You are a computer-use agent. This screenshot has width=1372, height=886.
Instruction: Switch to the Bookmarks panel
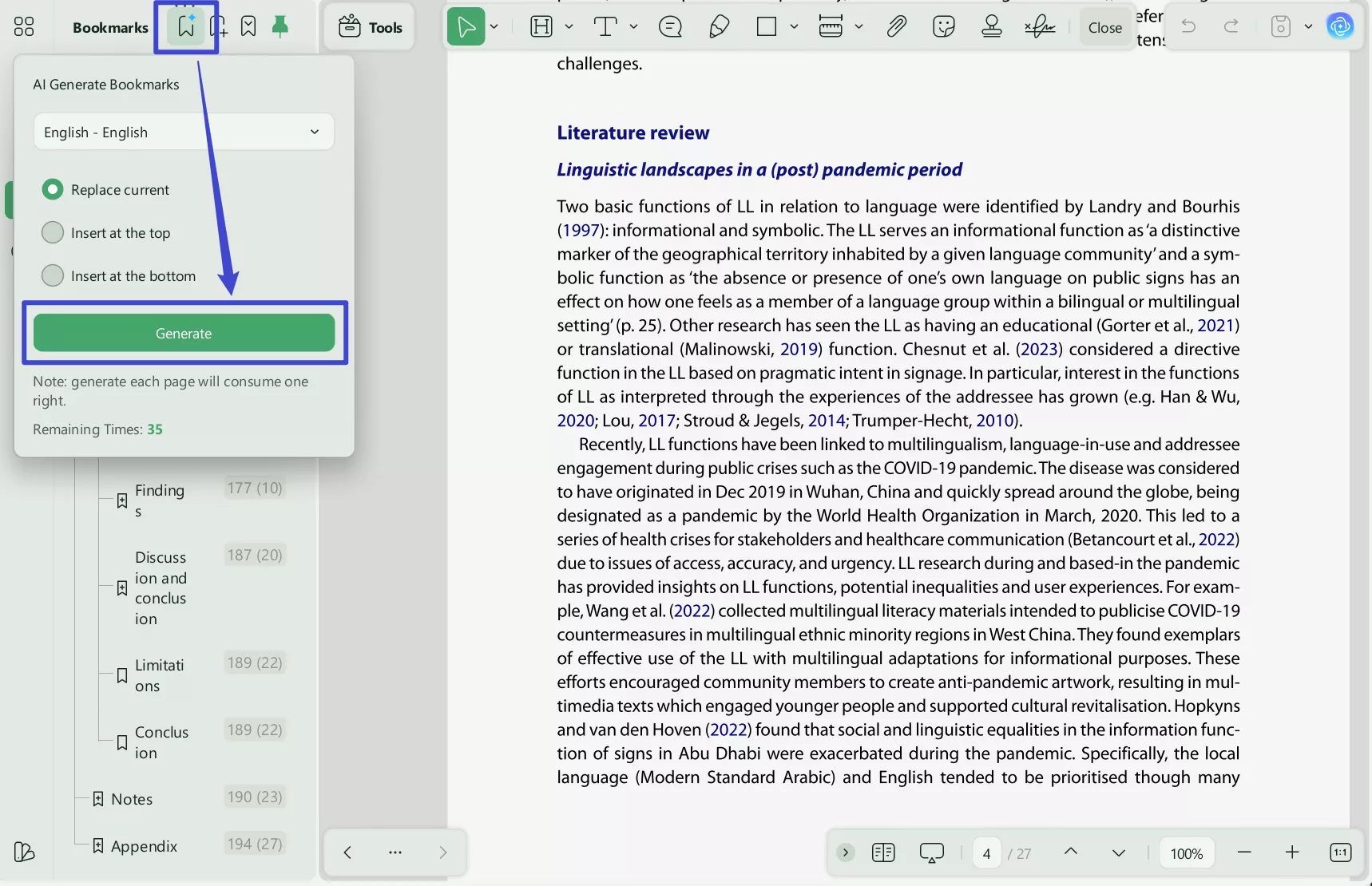tap(109, 26)
